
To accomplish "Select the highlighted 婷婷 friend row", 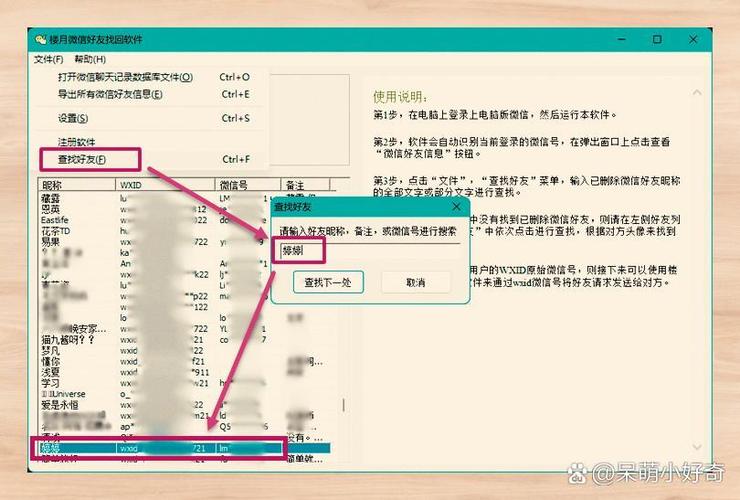I will coord(184,448).
